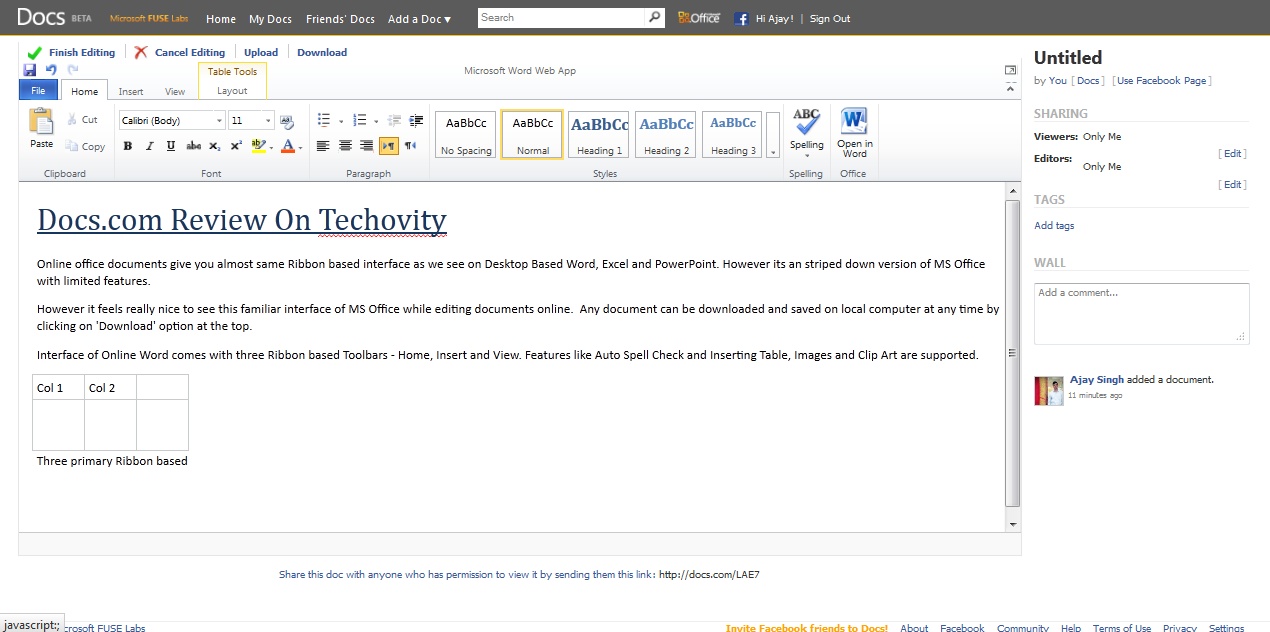Click the Add a comment text box

coord(1141,313)
